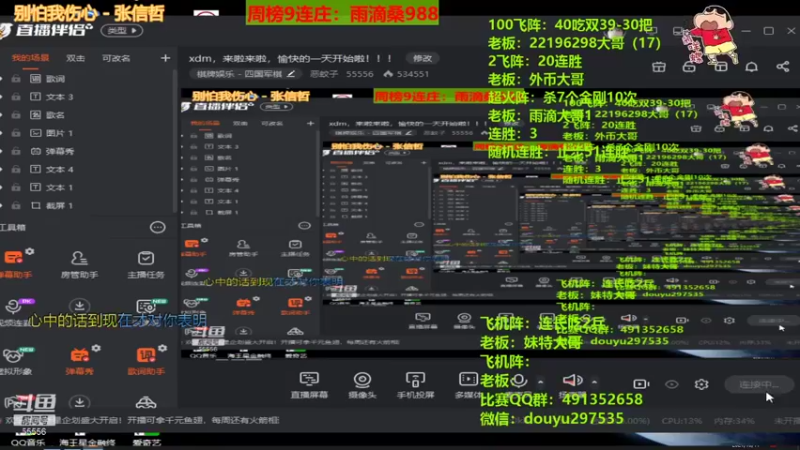This screenshot has width=800, height=450.
Task: Click the speaker volume icon
Action: coord(572,380)
